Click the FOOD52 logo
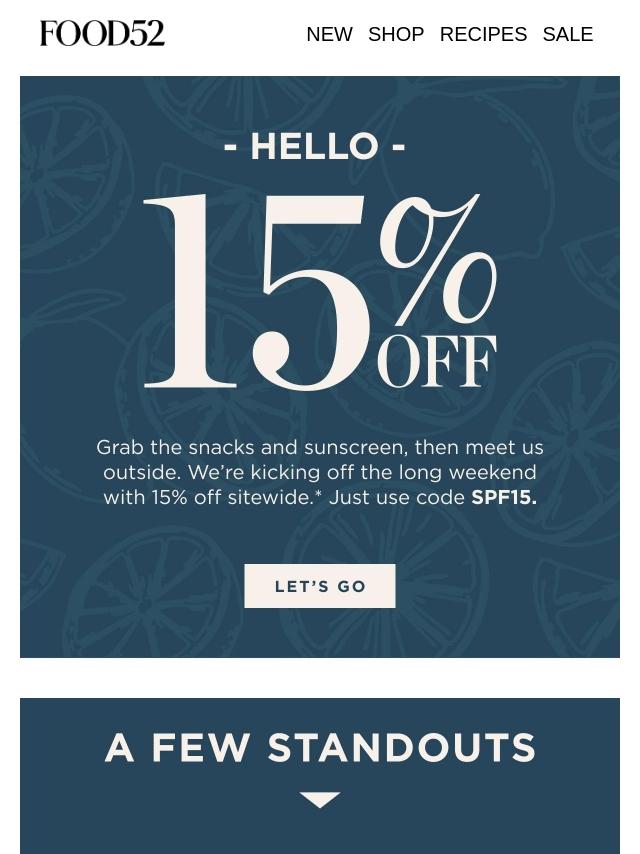The height and width of the screenshot is (854, 640). (x=102, y=33)
